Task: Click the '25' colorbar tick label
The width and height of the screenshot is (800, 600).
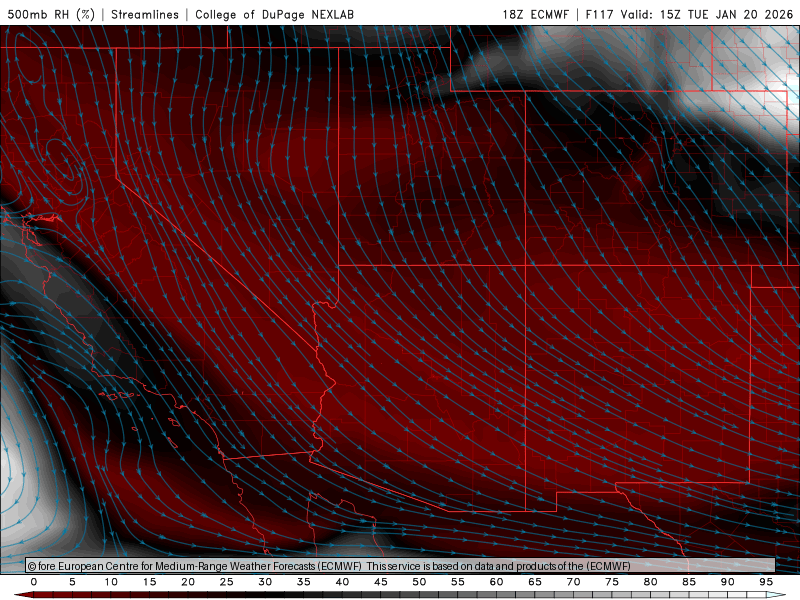Action: click(227, 582)
